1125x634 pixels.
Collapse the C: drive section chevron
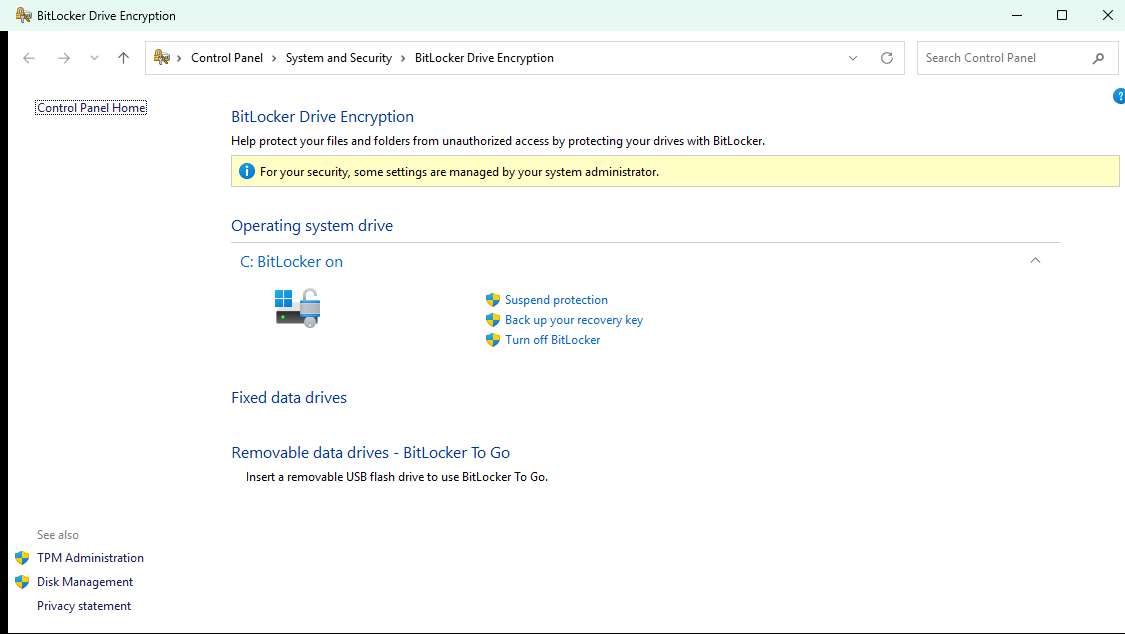(x=1035, y=260)
